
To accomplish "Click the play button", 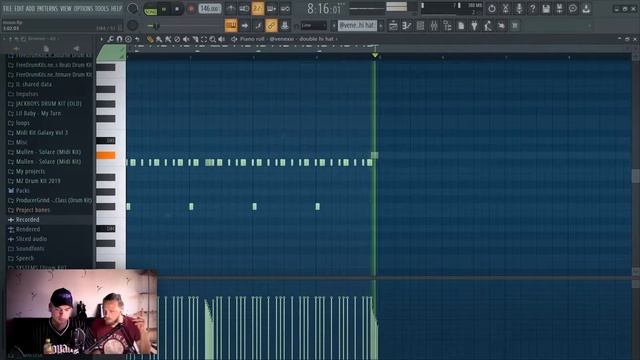I will (x=164, y=9).
